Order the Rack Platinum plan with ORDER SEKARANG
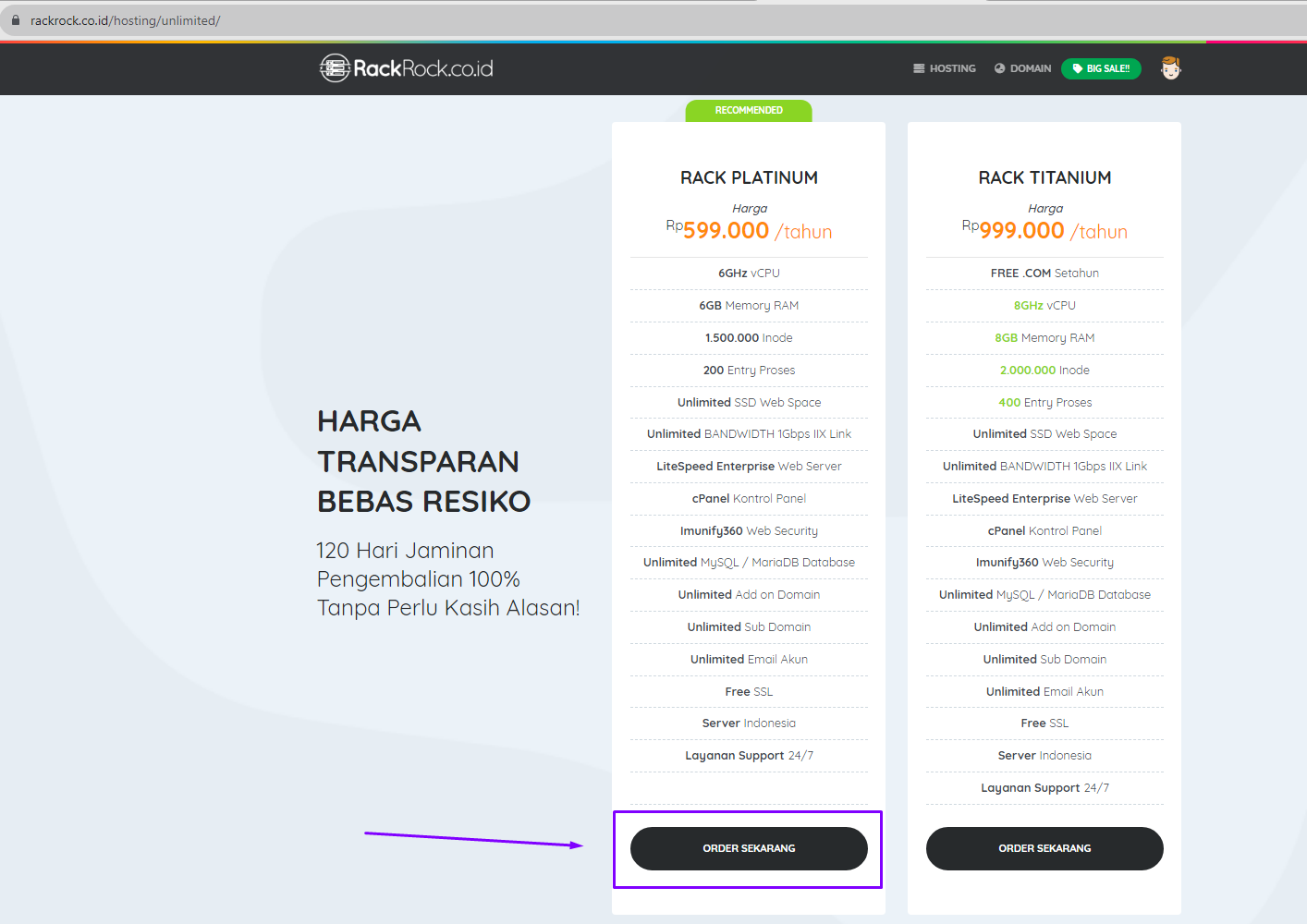The image size is (1307, 924). [749, 848]
